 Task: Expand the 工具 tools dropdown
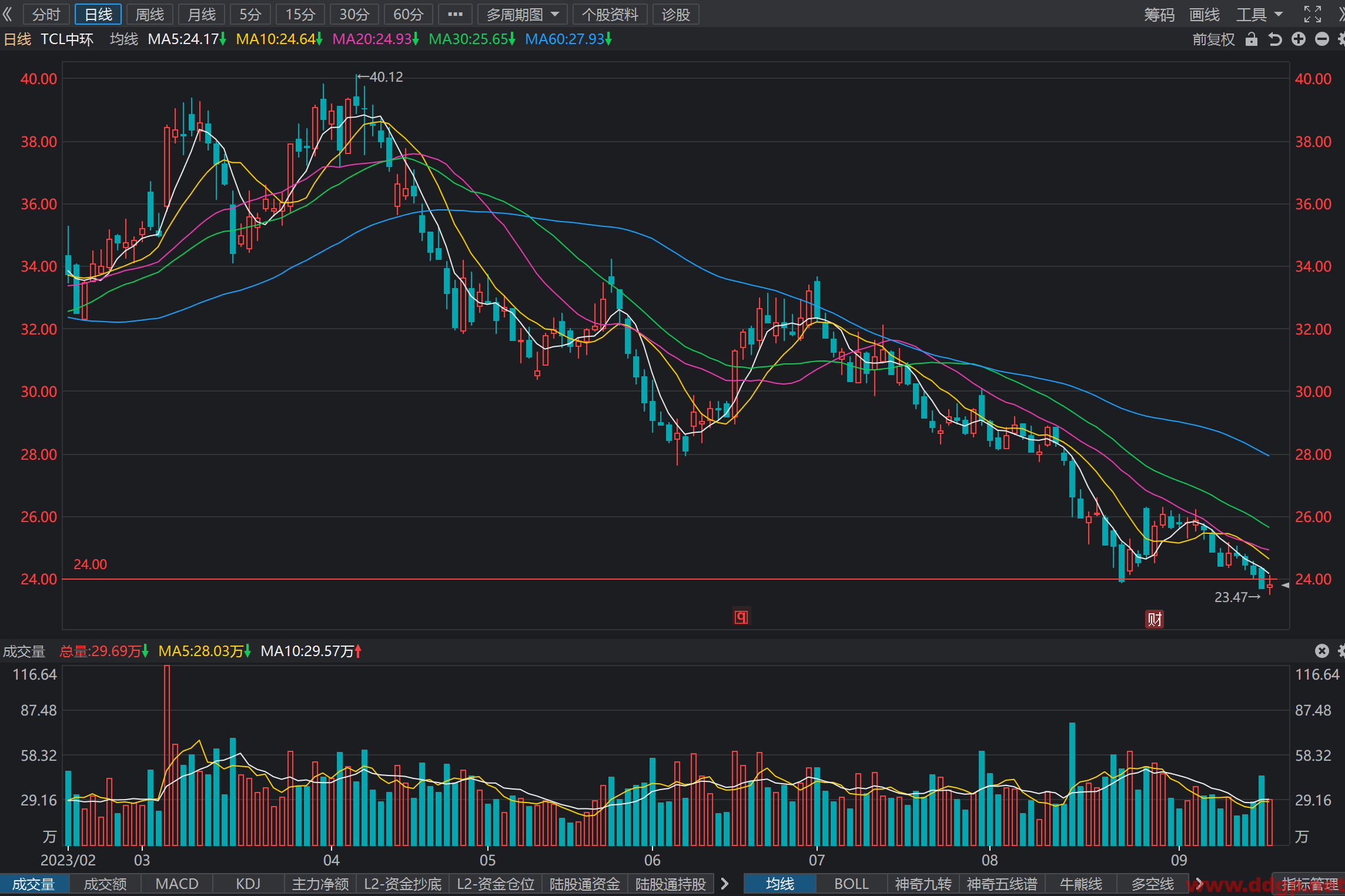coord(1259,14)
